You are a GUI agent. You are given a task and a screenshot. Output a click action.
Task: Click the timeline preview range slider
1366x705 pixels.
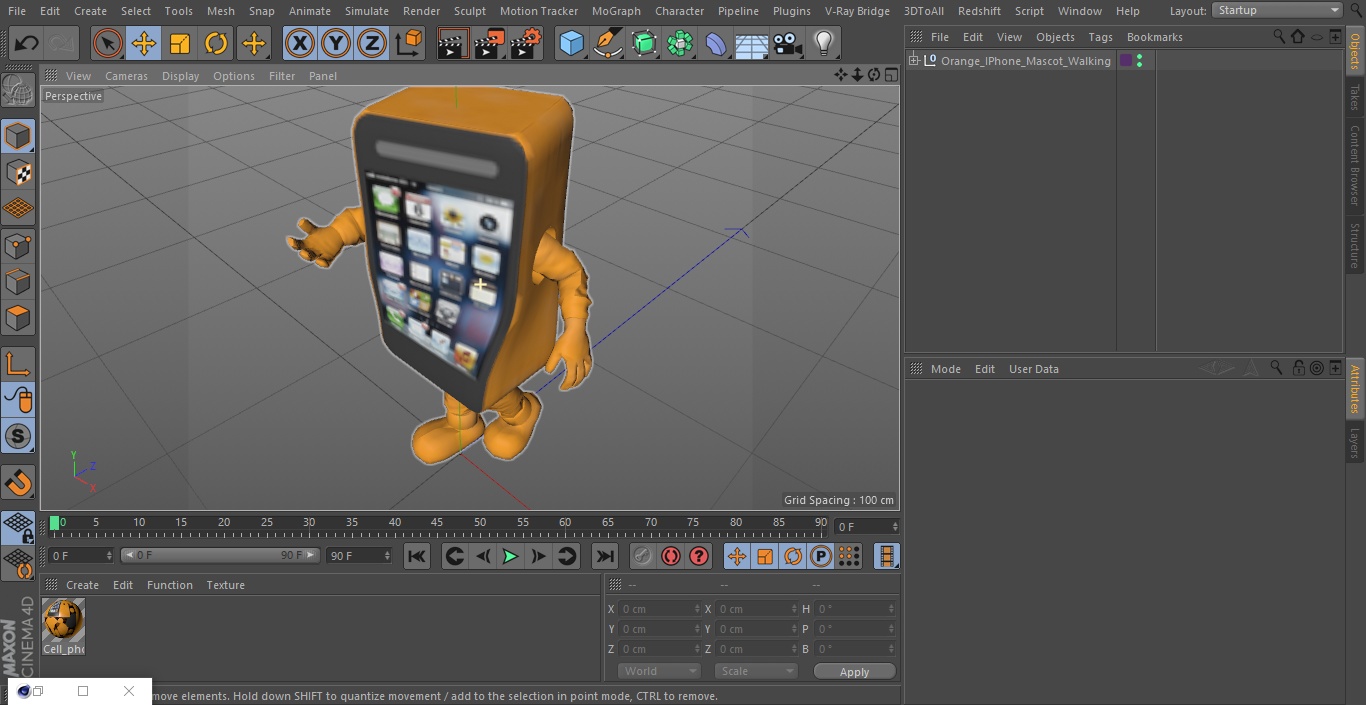[220, 555]
